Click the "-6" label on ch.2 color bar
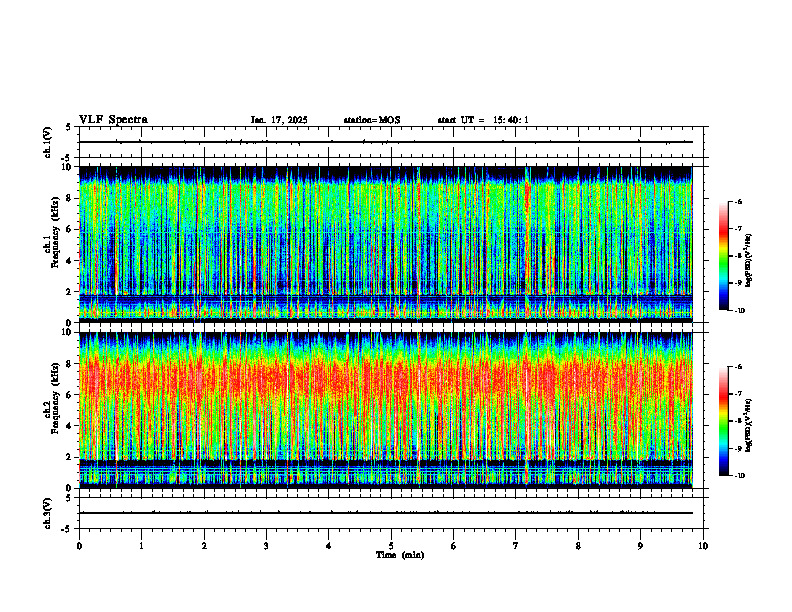This screenshot has width=792, height=612. [x=739, y=367]
